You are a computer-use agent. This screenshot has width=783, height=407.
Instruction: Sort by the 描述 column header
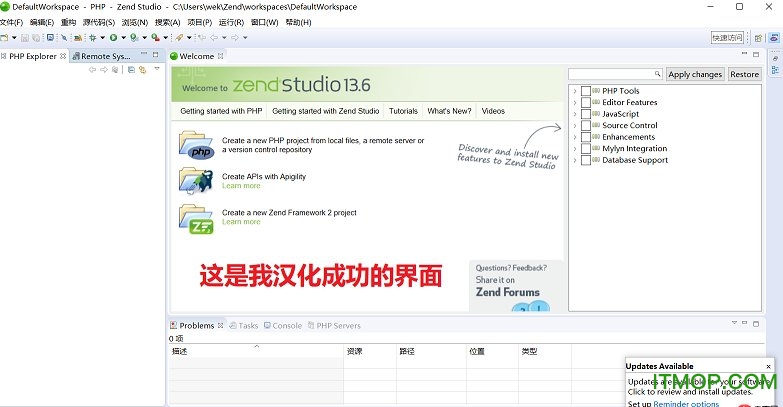click(x=257, y=351)
